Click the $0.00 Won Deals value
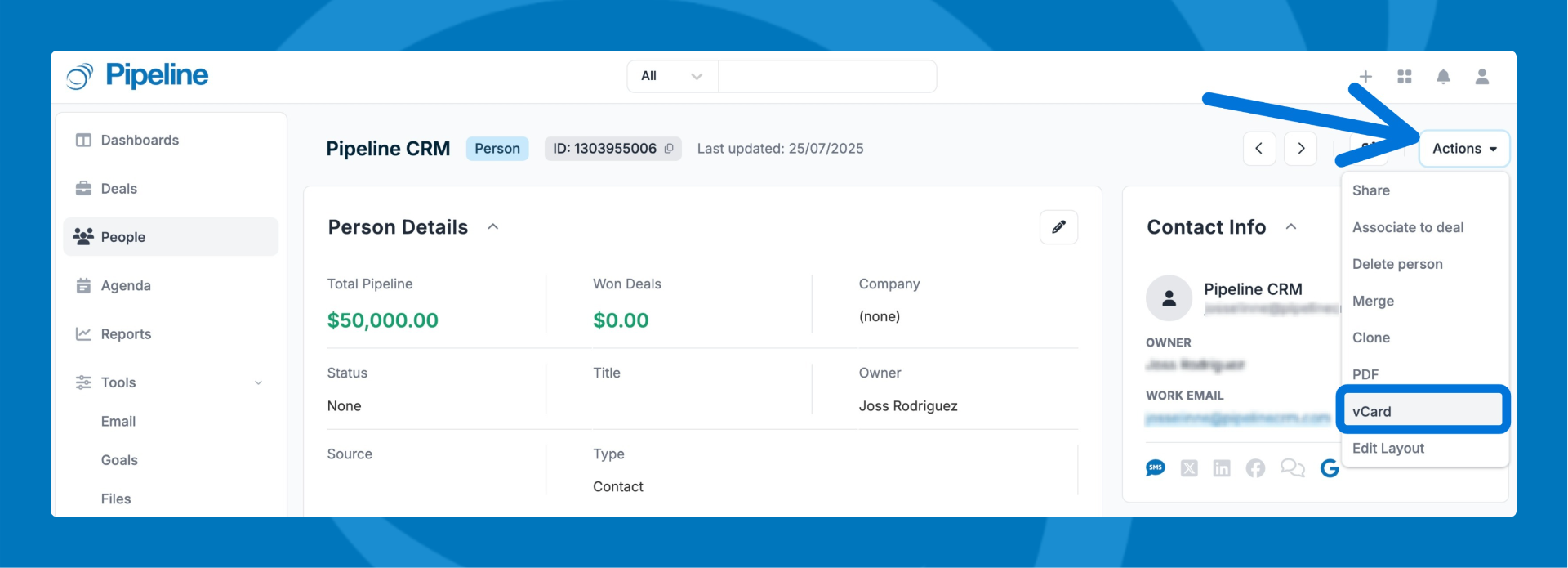Image resolution: width=1568 pixels, height=568 pixels. coord(621,320)
